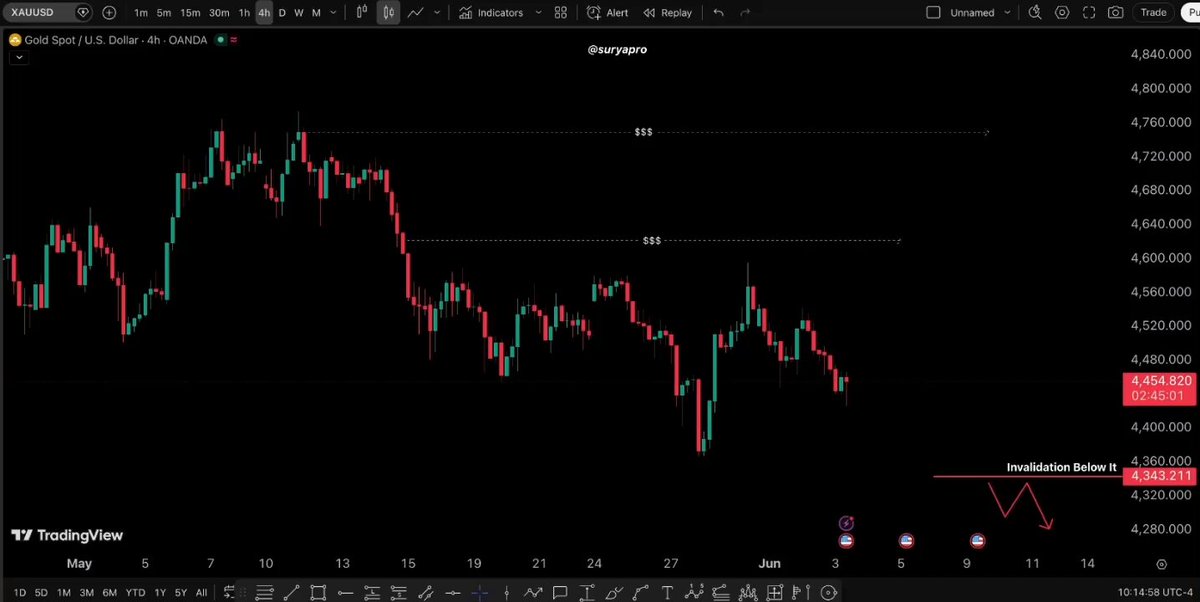Viewport: 1200px width, 602px height.
Task: Take a chart snapshot with camera icon
Action: coord(1115,13)
